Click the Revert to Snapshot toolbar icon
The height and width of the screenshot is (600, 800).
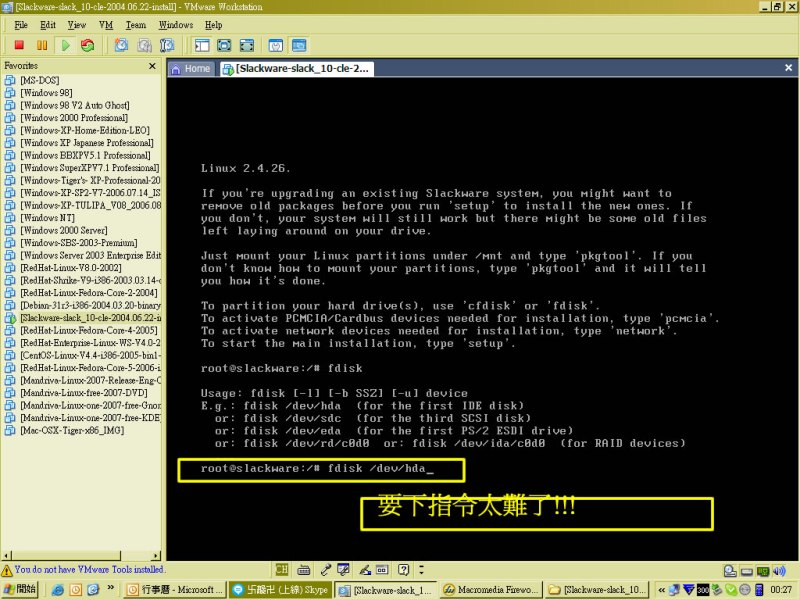144,45
